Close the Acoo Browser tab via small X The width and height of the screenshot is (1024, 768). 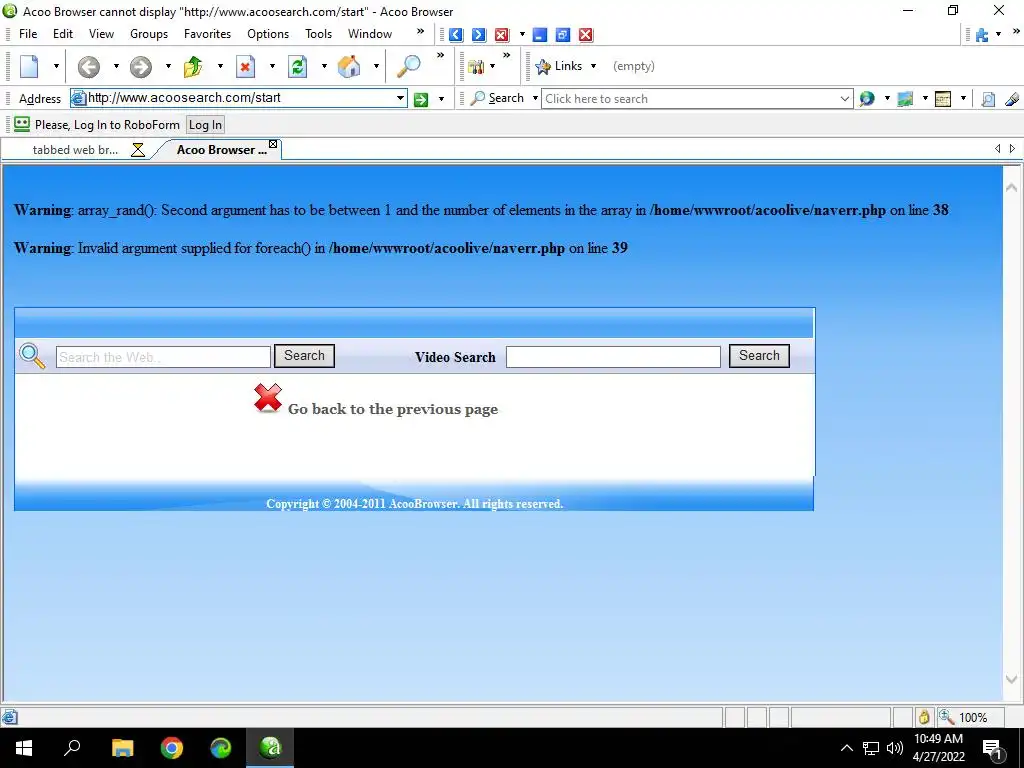click(273, 144)
